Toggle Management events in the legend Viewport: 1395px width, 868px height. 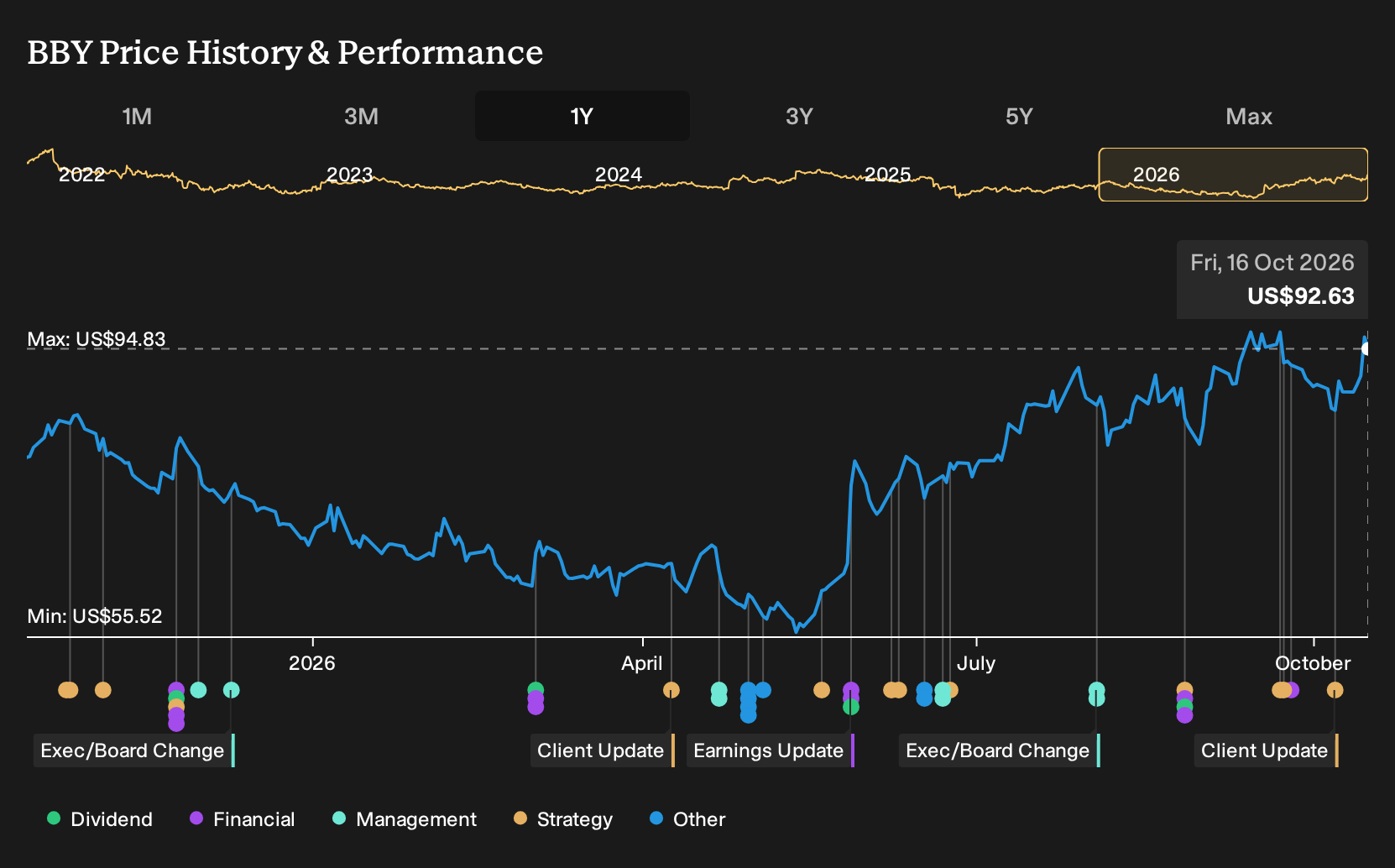405,819
